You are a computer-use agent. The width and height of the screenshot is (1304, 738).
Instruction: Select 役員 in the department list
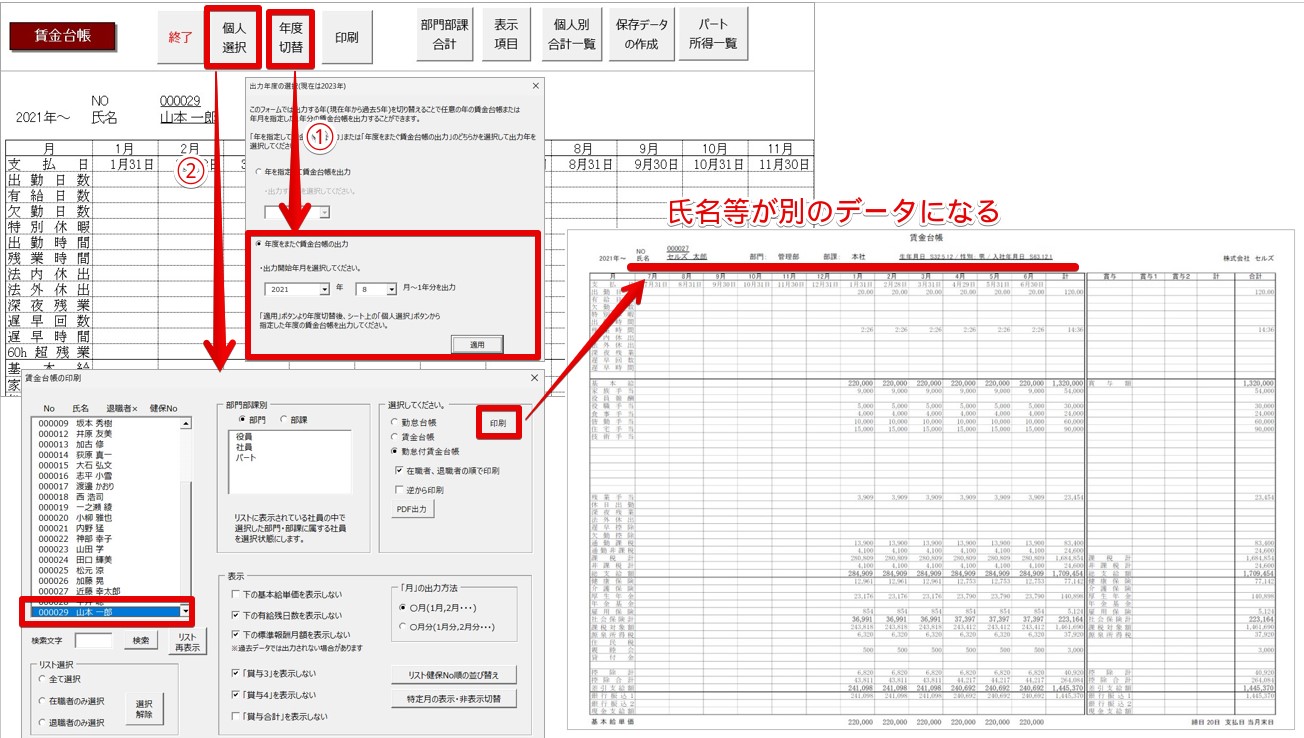(x=244, y=437)
